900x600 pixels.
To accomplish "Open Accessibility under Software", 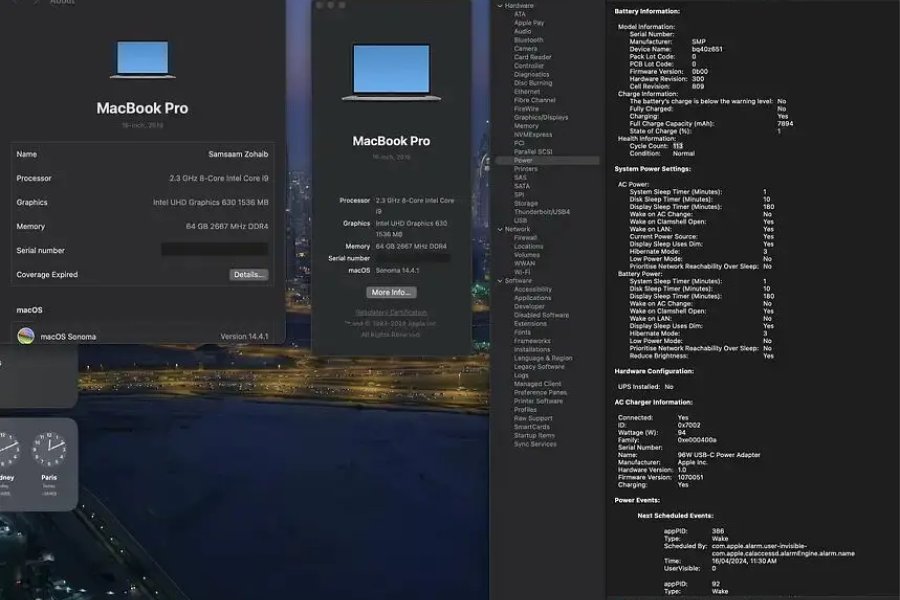I will click(x=533, y=289).
